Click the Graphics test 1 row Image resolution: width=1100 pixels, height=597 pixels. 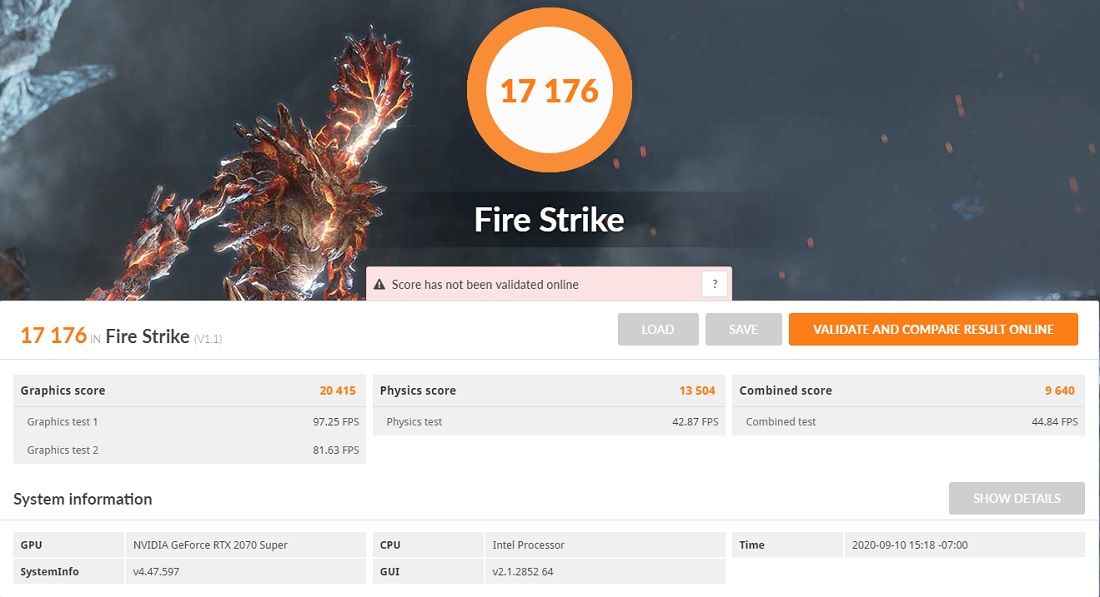tap(189, 422)
